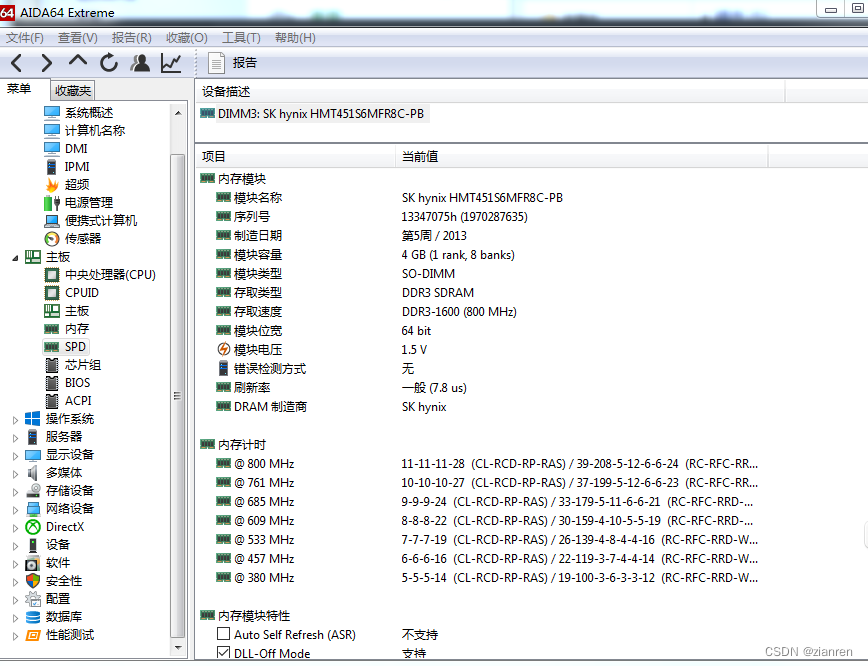Toggle the DLL-Off Mode checkbox
This screenshot has width=868, height=666.
pyautogui.click(x=224, y=652)
